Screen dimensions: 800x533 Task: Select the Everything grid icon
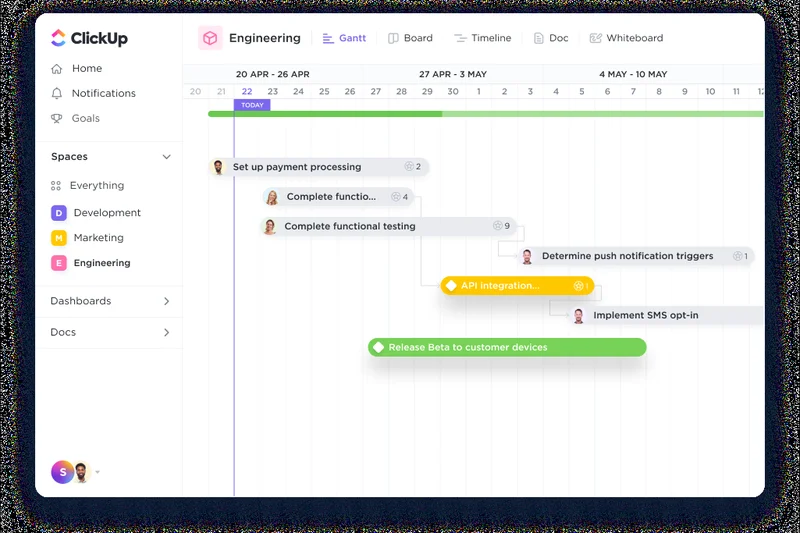[56, 186]
